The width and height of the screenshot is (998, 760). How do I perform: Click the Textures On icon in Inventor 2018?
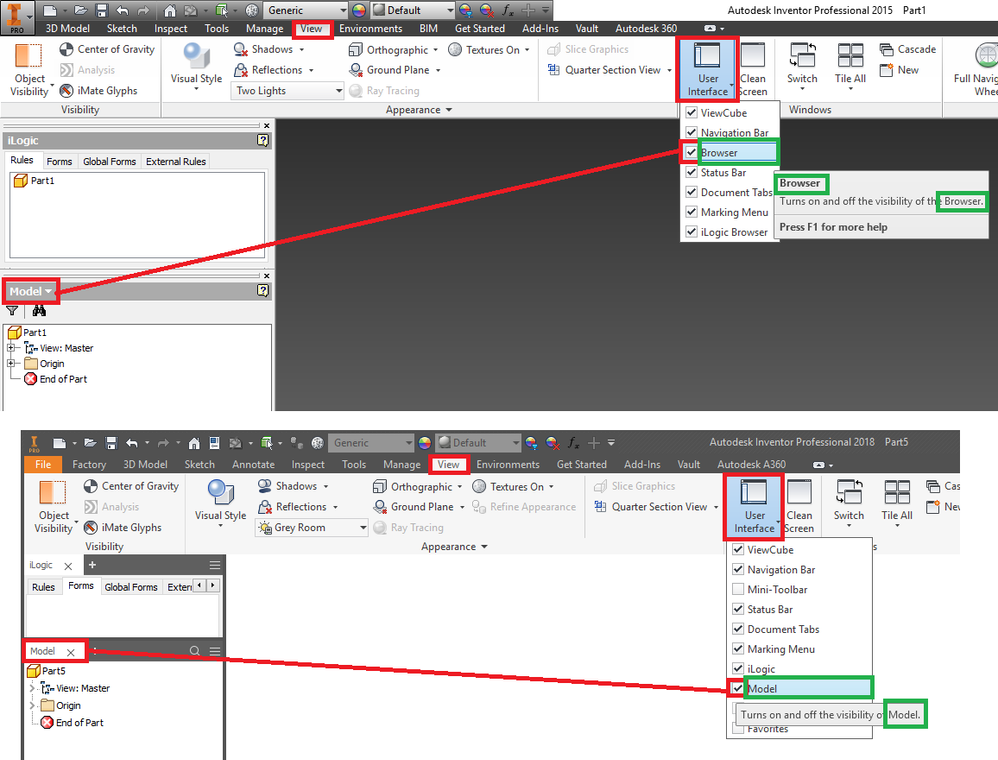pyautogui.click(x=479, y=486)
